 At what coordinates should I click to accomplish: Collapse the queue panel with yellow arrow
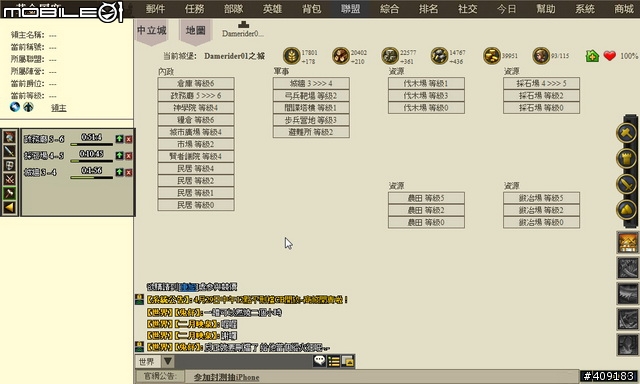coord(9,207)
